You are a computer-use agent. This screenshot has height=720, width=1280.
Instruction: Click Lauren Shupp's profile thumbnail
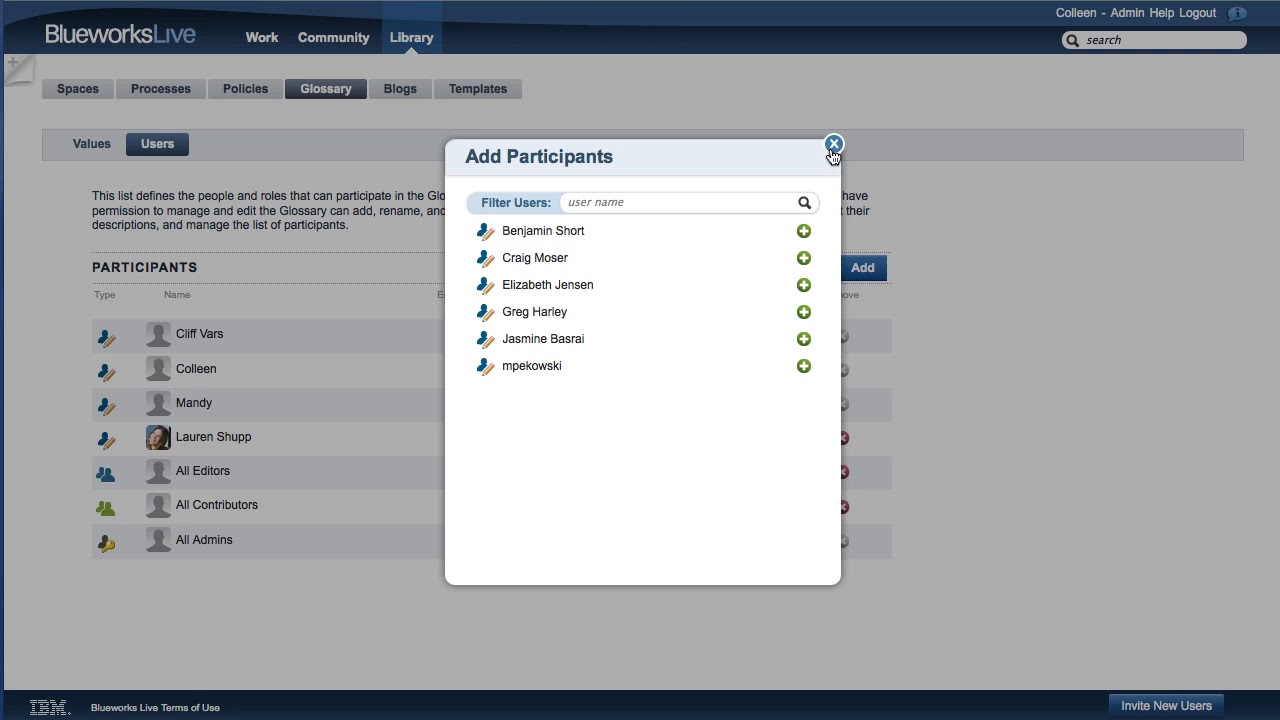click(x=158, y=437)
